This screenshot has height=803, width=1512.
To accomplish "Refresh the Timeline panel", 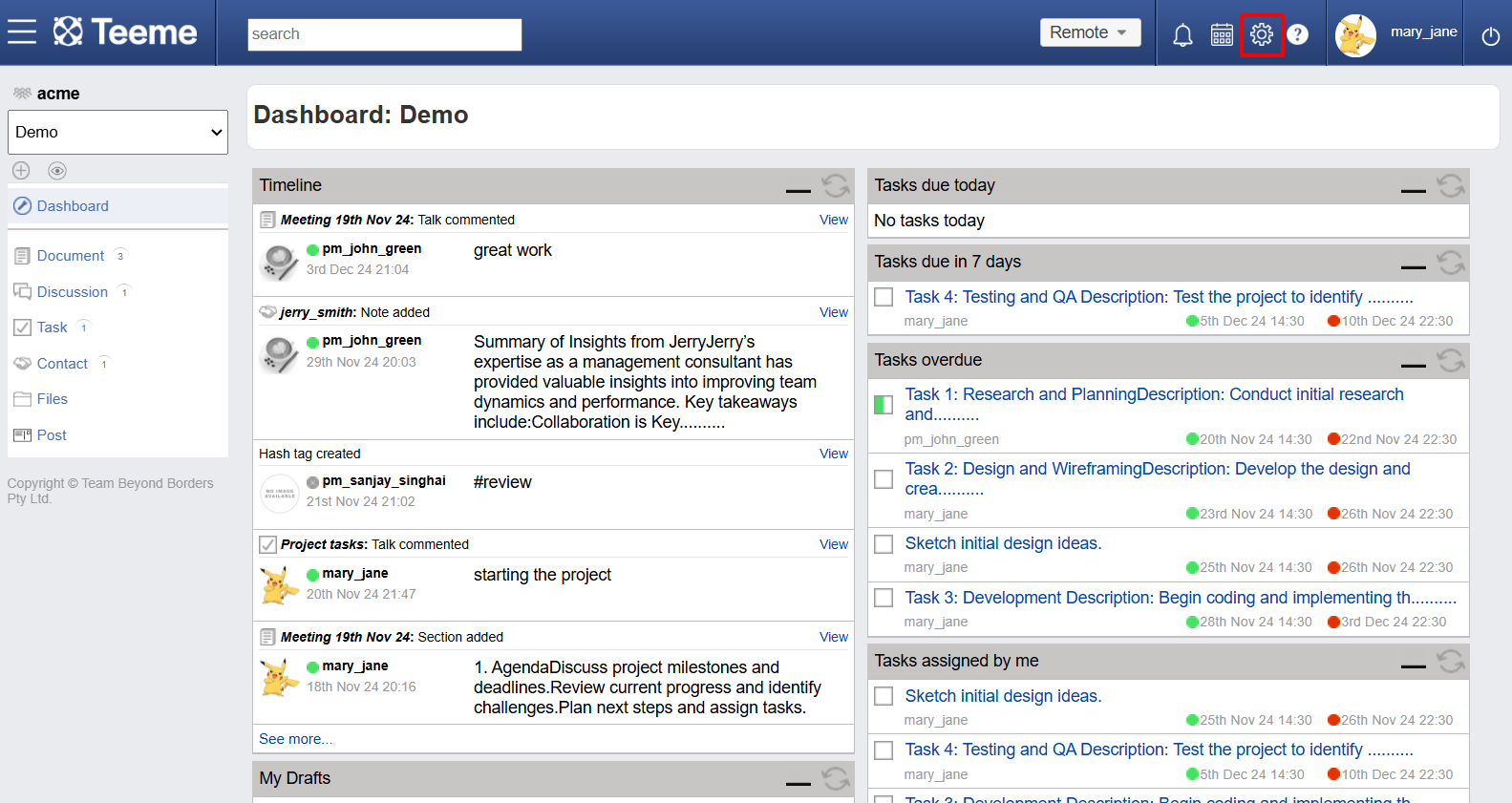I will coord(836,185).
